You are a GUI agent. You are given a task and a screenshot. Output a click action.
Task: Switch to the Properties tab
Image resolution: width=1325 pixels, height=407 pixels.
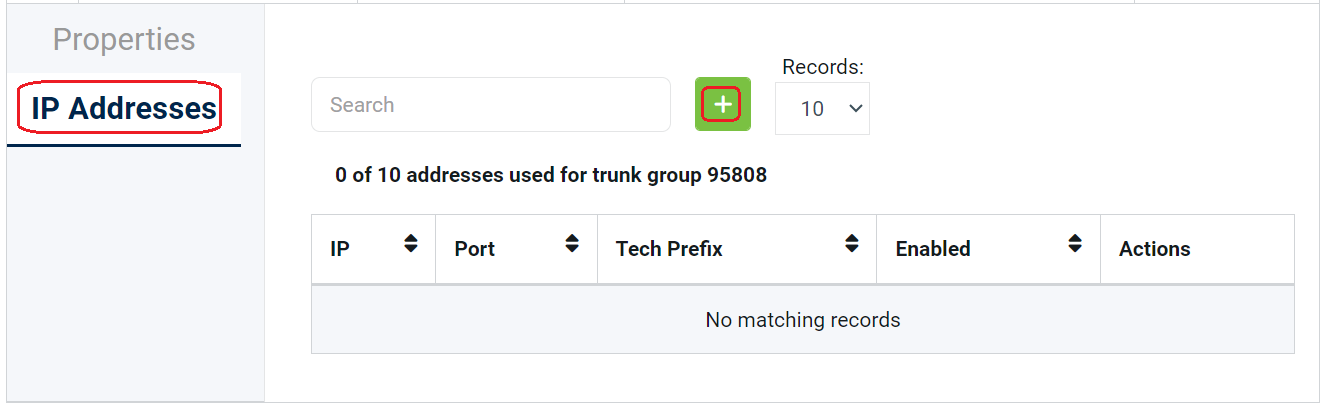[124, 39]
